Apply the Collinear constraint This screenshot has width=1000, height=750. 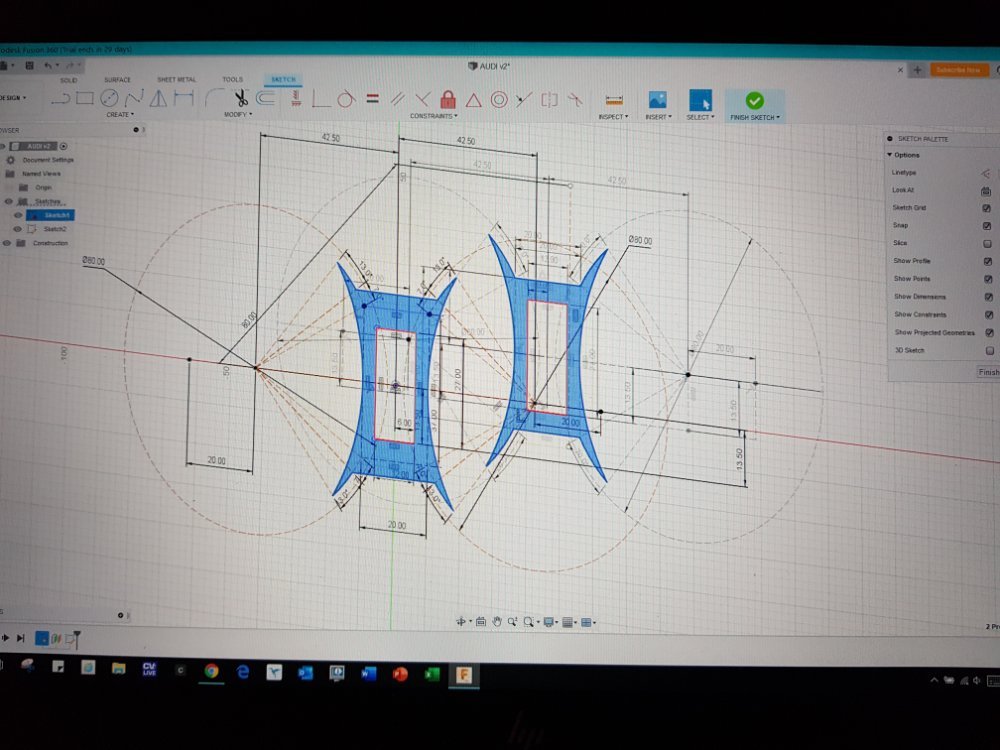[x=524, y=99]
